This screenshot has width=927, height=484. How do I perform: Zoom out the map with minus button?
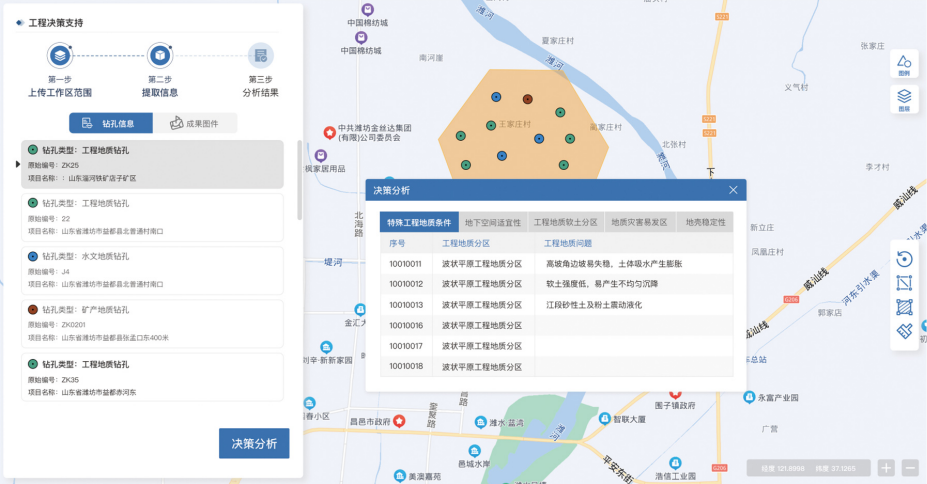click(x=910, y=467)
